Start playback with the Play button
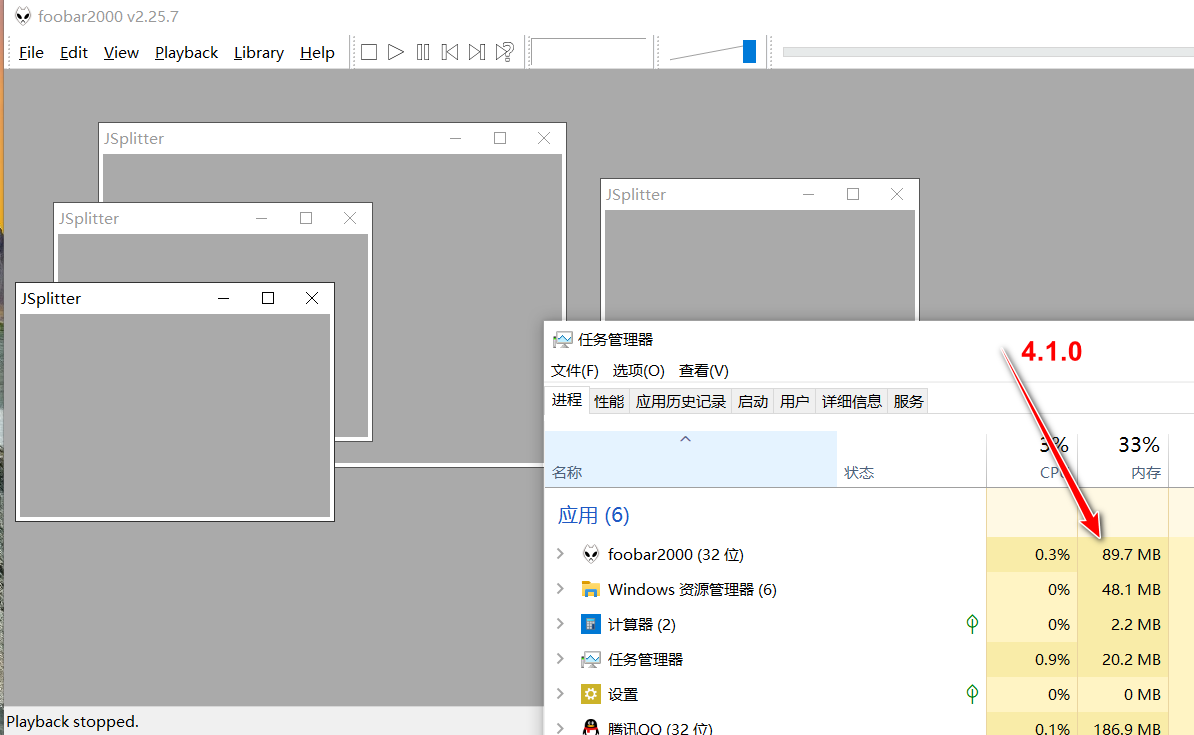1194x735 pixels. coord(396,52)
